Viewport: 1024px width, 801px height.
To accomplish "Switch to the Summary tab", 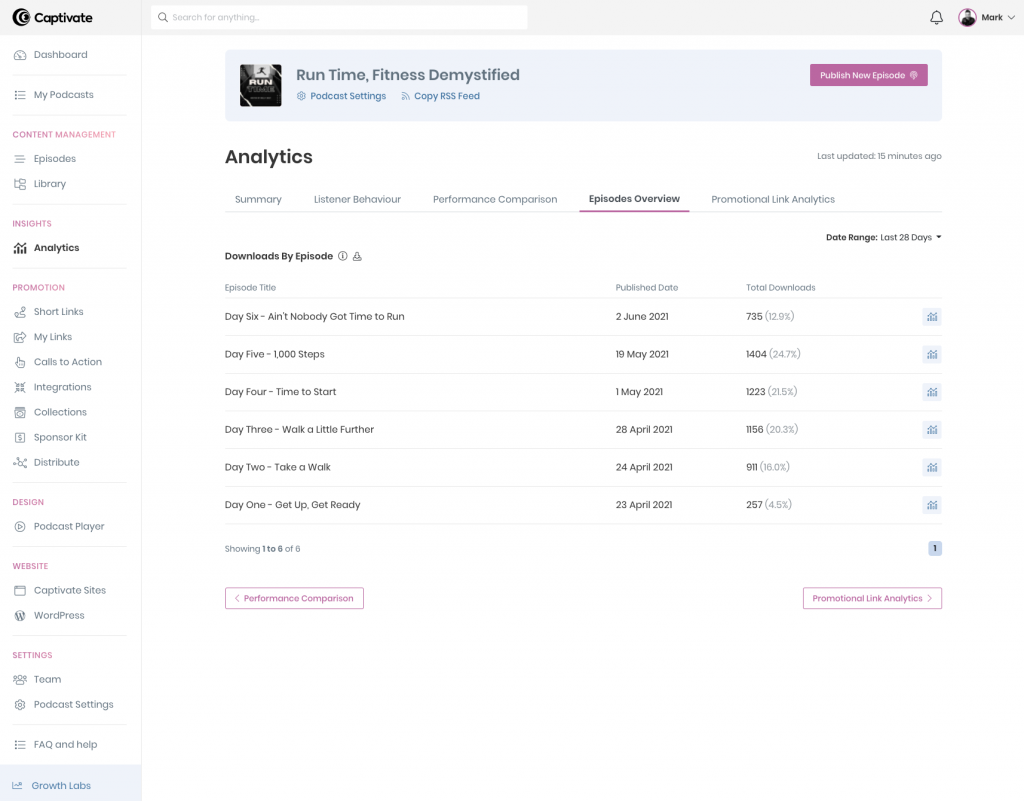I will pyautogui.click(x=257, y=199).
